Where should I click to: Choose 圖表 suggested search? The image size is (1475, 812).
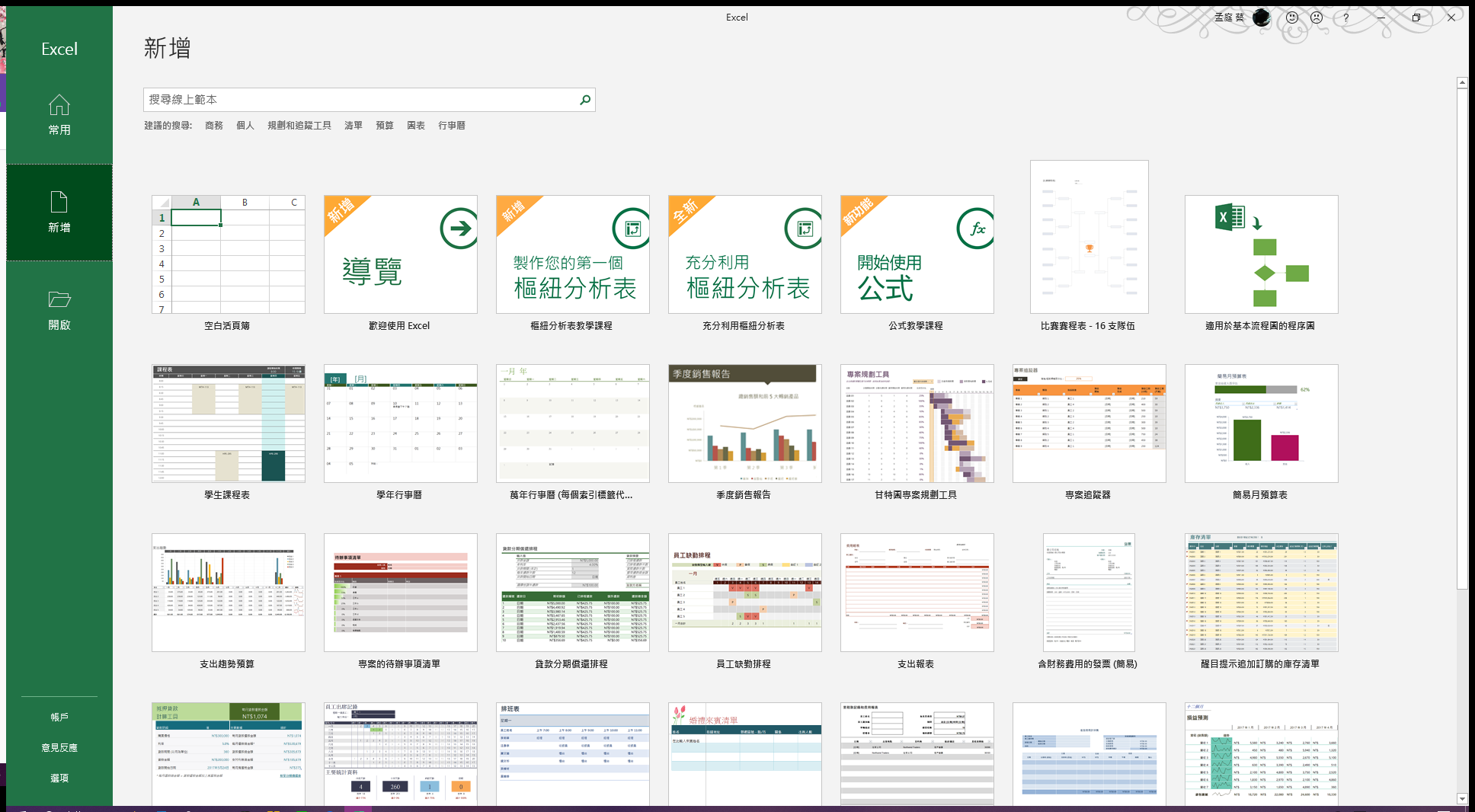click(416, 126)
